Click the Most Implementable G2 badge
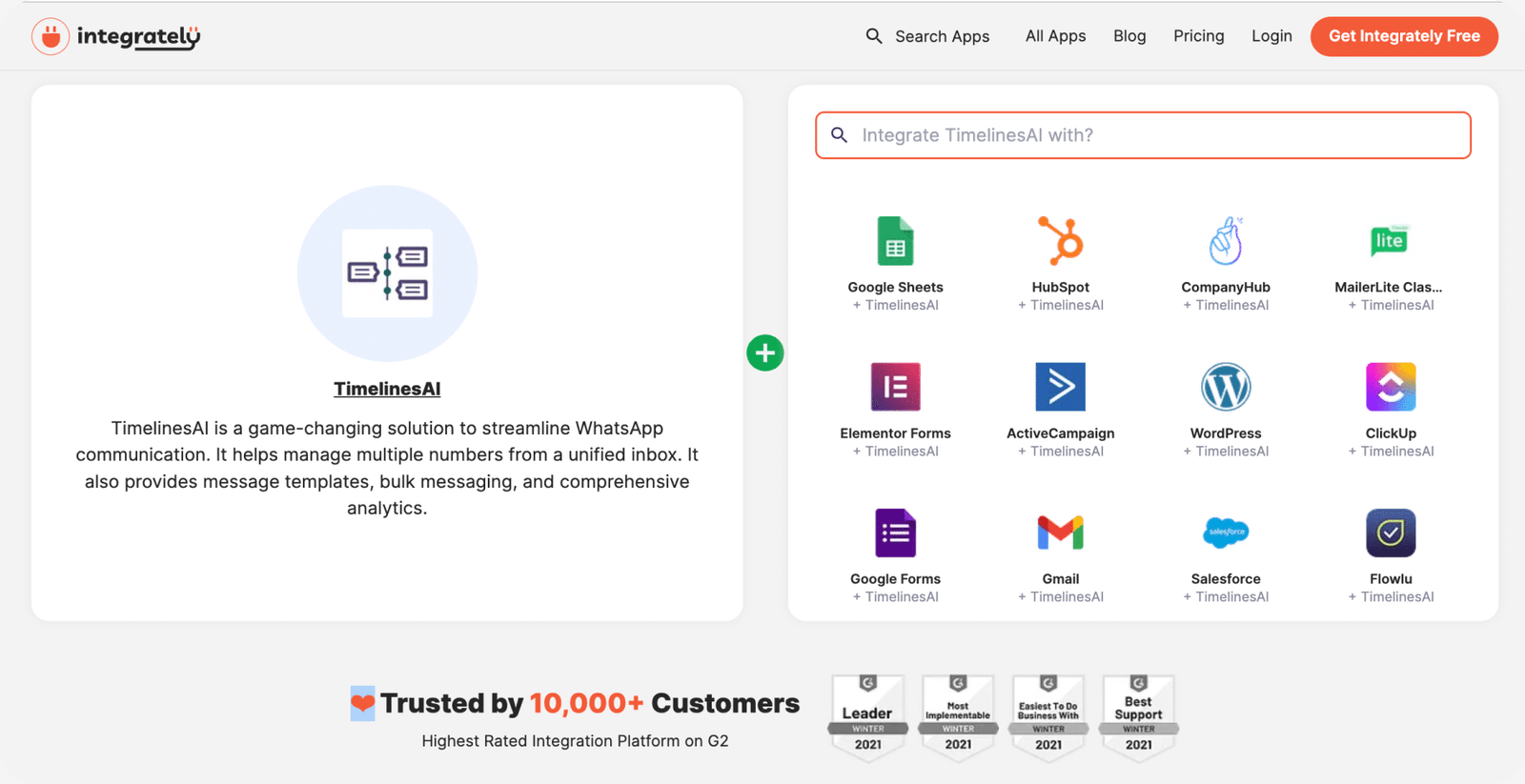 pyautogui.click(x=958, y=718)
